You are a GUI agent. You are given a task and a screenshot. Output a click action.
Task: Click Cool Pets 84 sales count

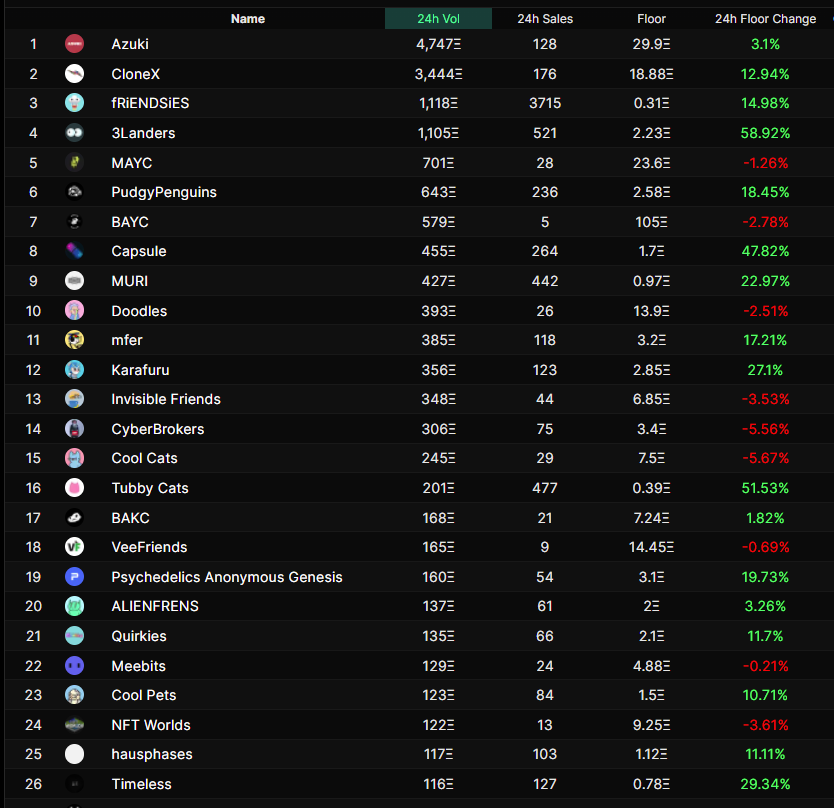[x=545, y=694]
